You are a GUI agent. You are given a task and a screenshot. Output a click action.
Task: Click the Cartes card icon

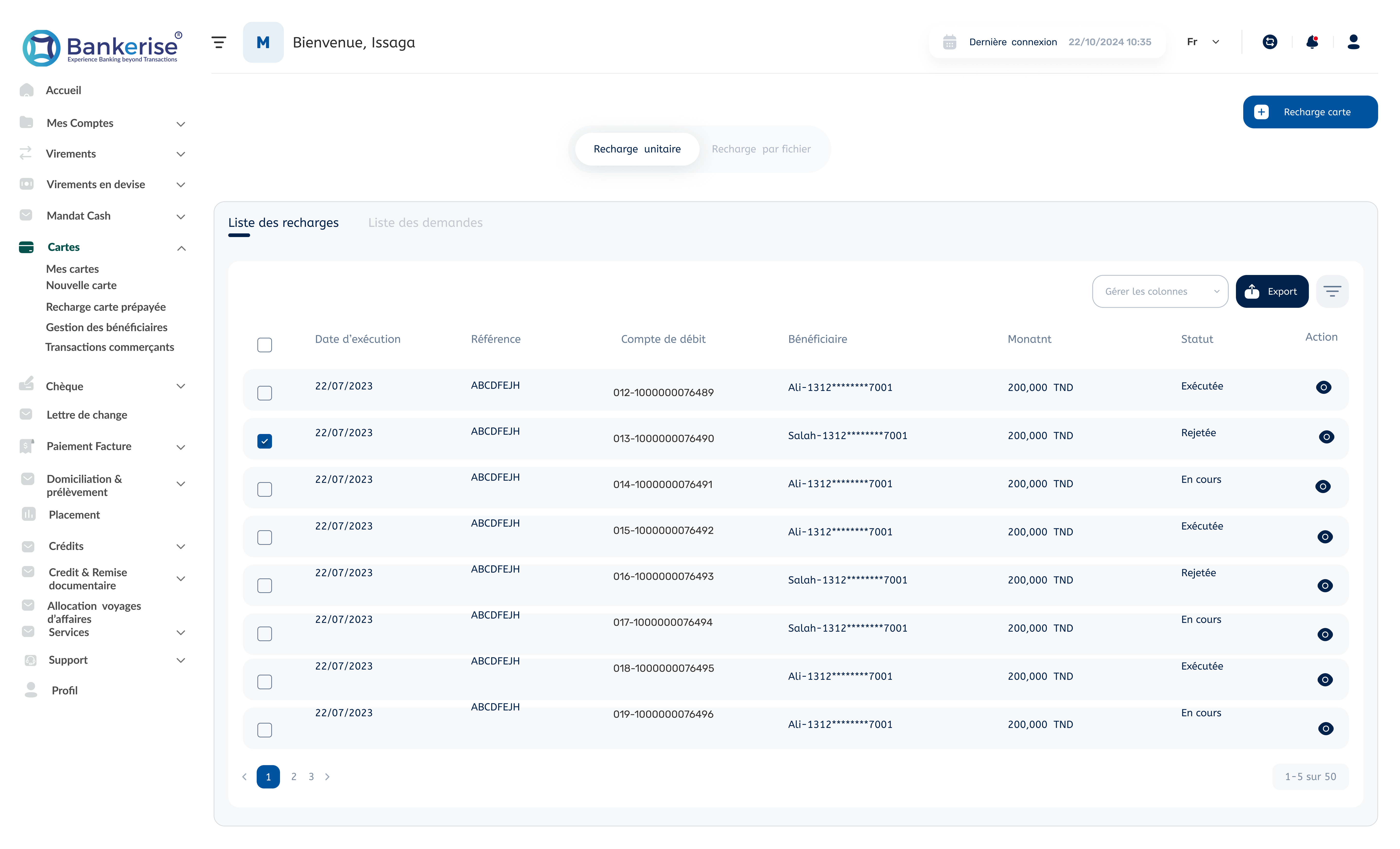(26, 247)
